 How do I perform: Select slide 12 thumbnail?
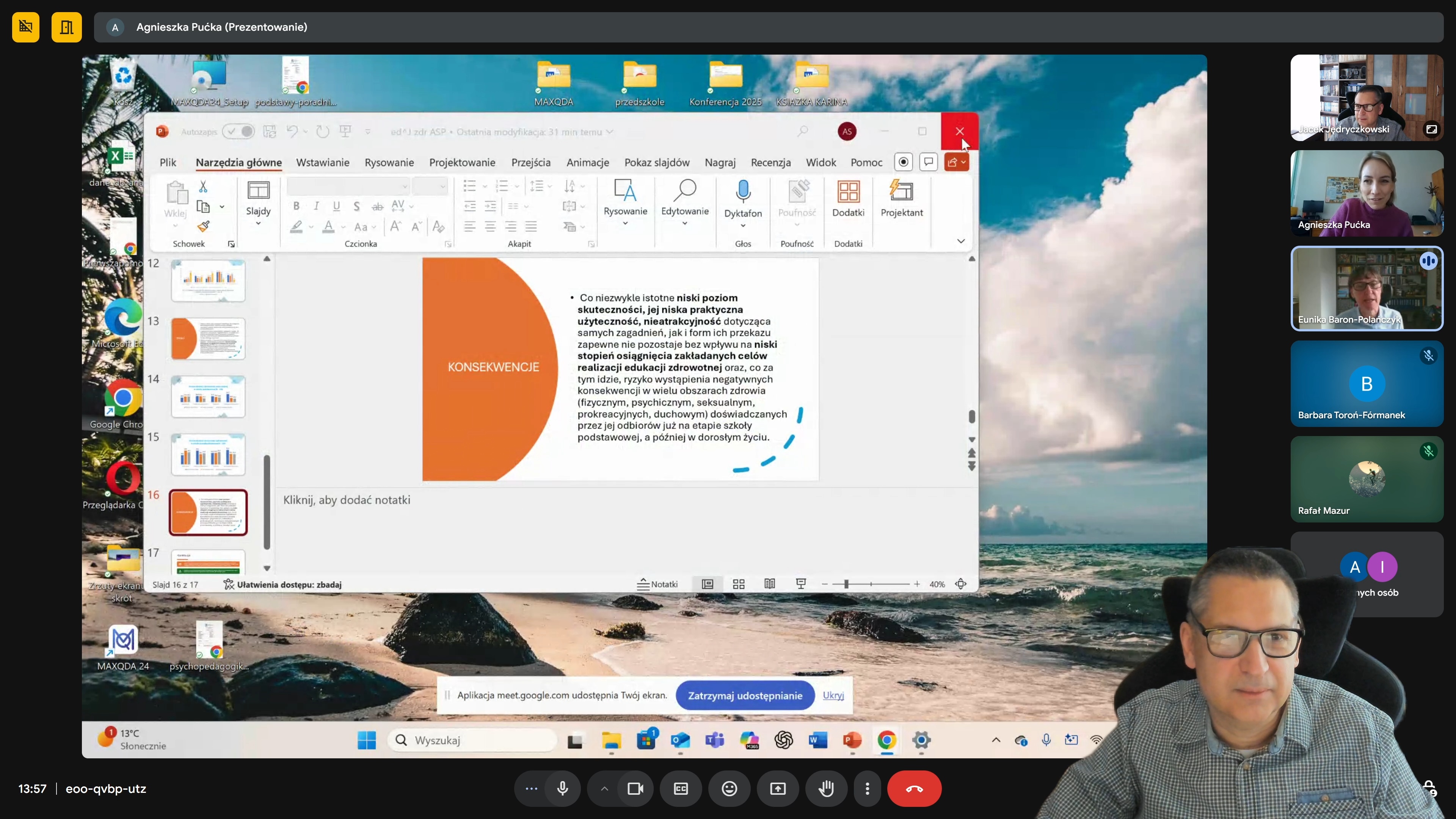[208, 281]
